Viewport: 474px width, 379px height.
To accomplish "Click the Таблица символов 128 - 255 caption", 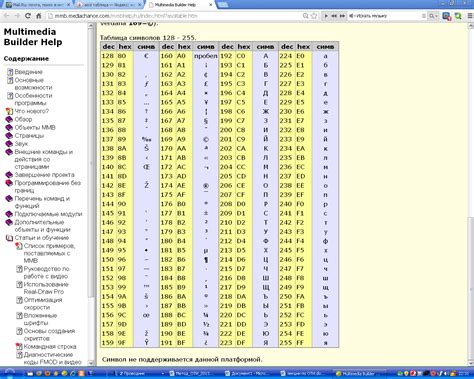I will tap(148, 37).
